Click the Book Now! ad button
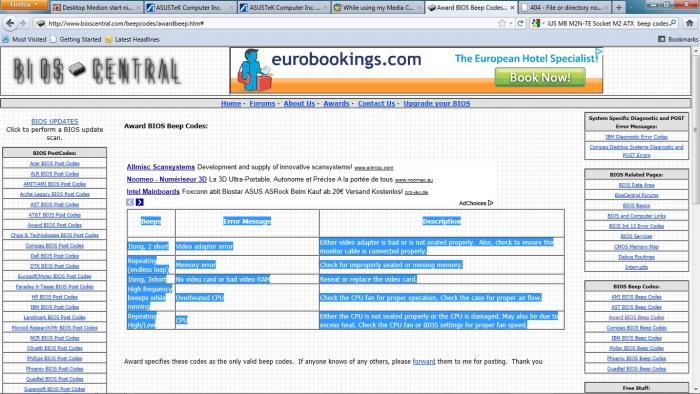This screenshot has height=394, width=700. pos(540,78)
